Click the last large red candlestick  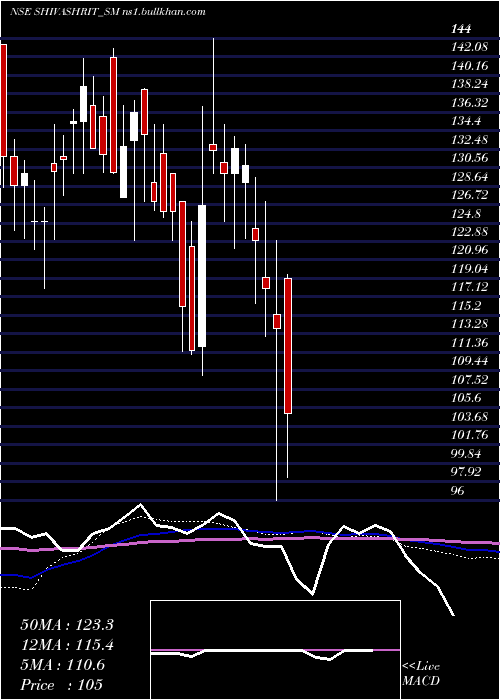pyautogui.click(x=288, y=346)
